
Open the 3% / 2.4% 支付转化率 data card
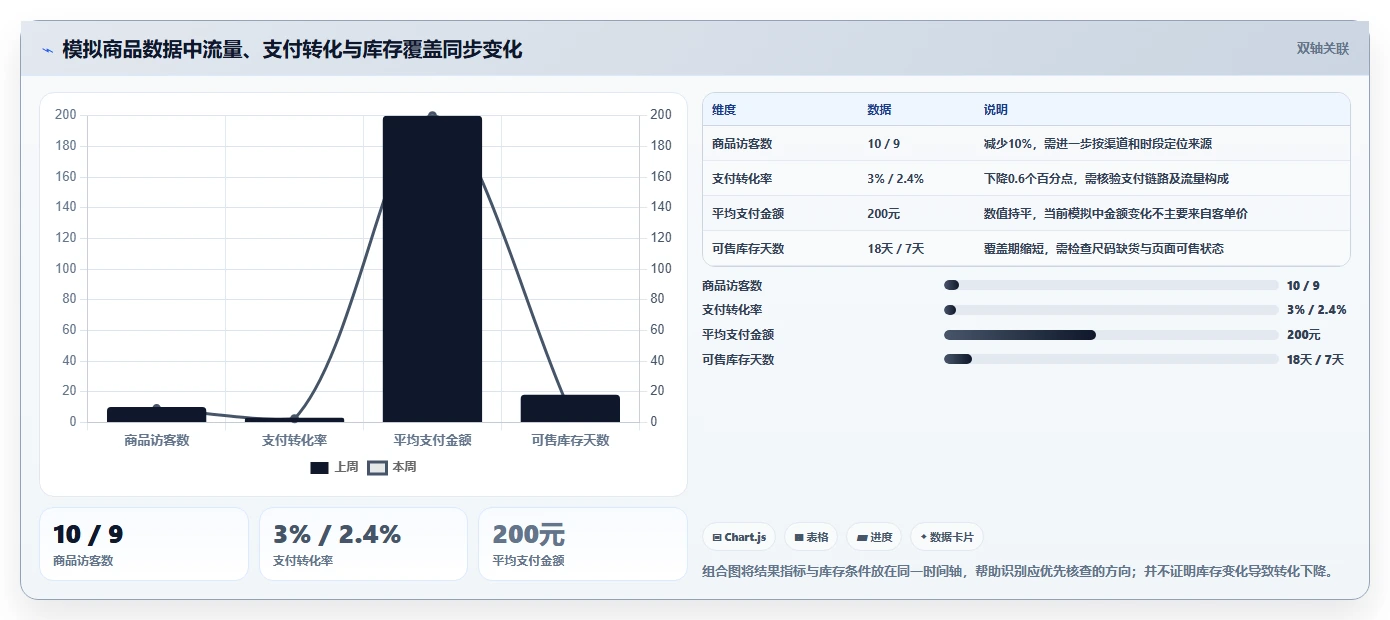point(363,544)
